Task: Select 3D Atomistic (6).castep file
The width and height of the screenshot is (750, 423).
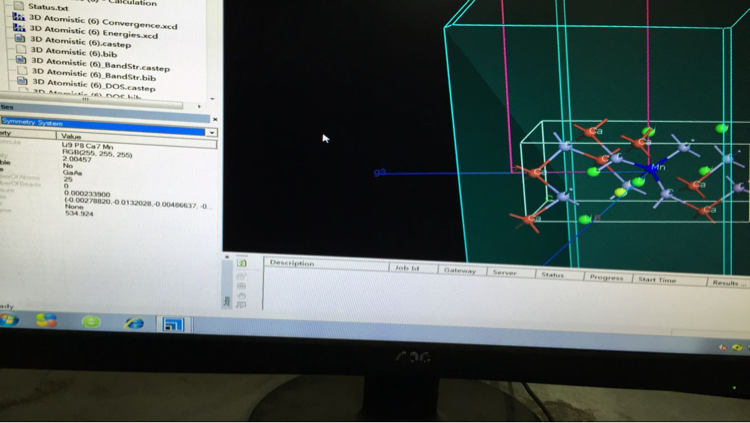Action: tap(80, 42)
